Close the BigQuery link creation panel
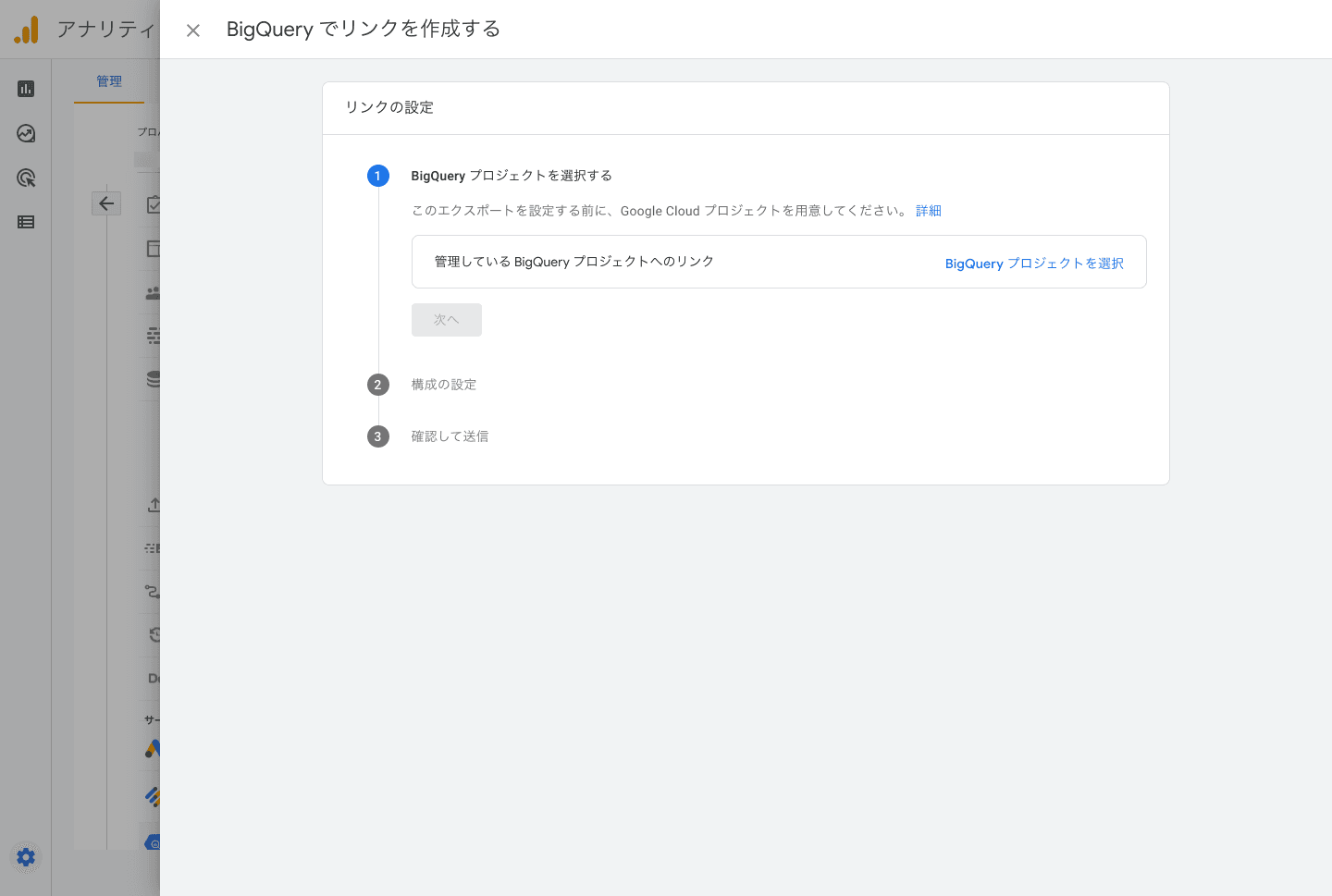 pos(192,31)
